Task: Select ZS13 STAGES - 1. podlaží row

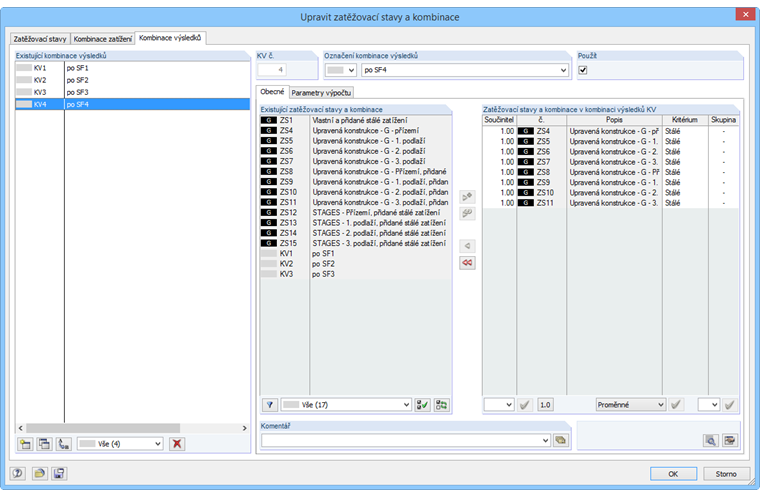Action: (355, 223)
